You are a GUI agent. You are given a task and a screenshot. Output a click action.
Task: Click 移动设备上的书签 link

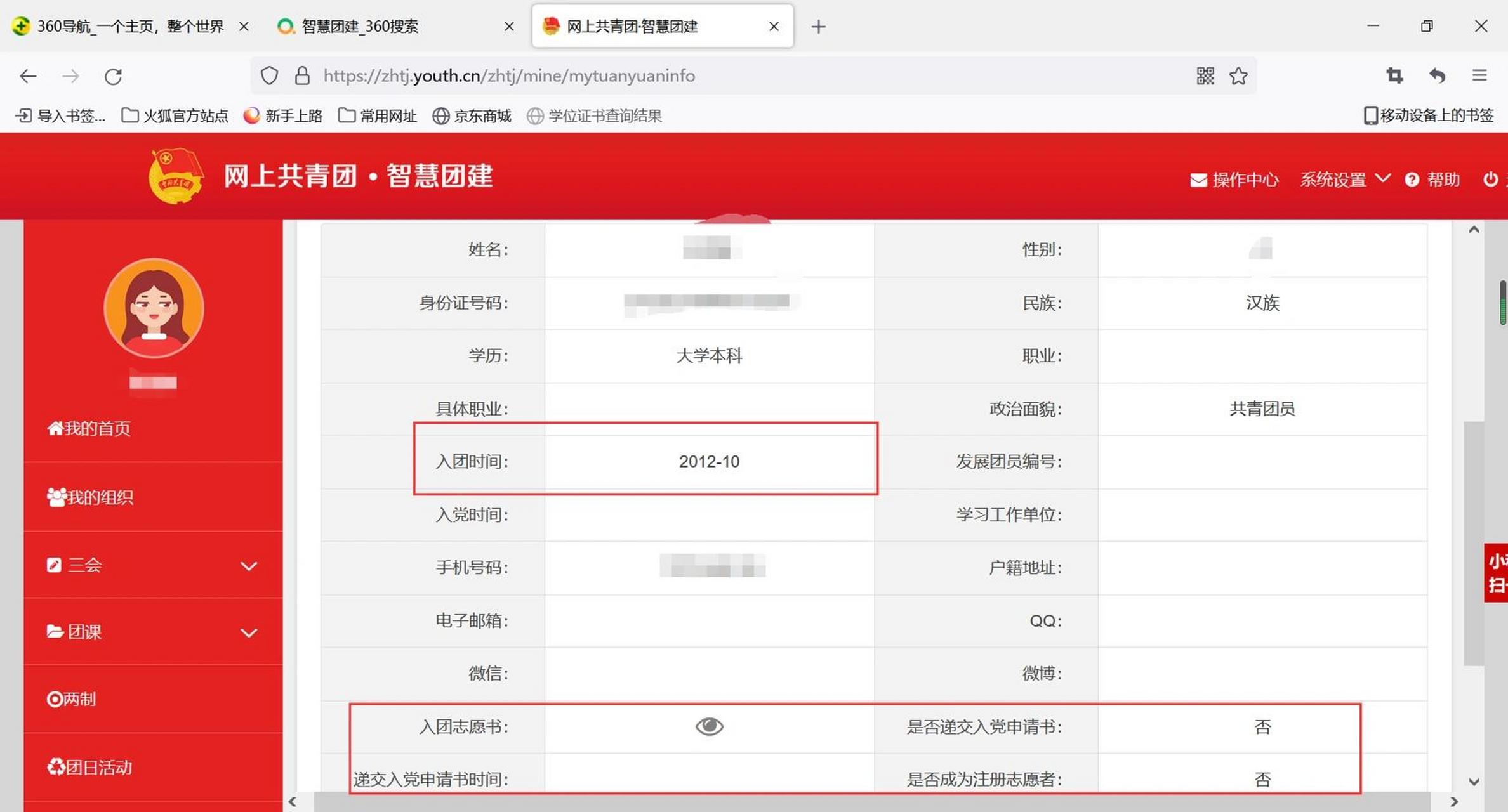pyautogui.click(x=1429, y=115)
